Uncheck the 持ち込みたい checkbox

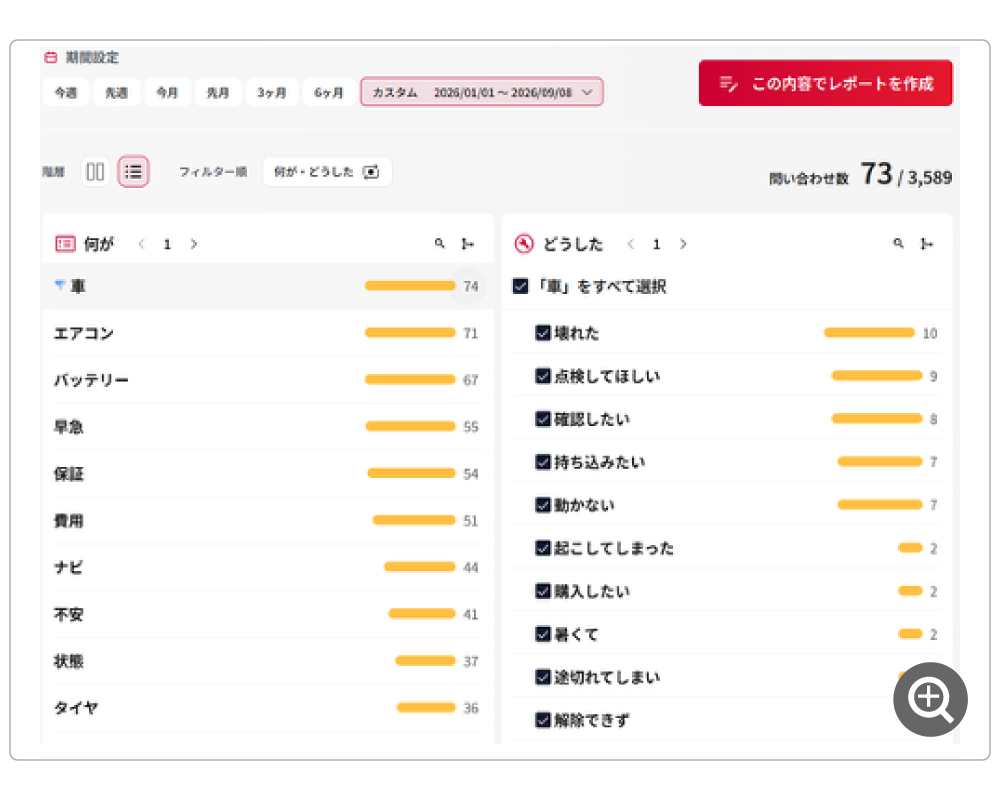click(543, 462)
